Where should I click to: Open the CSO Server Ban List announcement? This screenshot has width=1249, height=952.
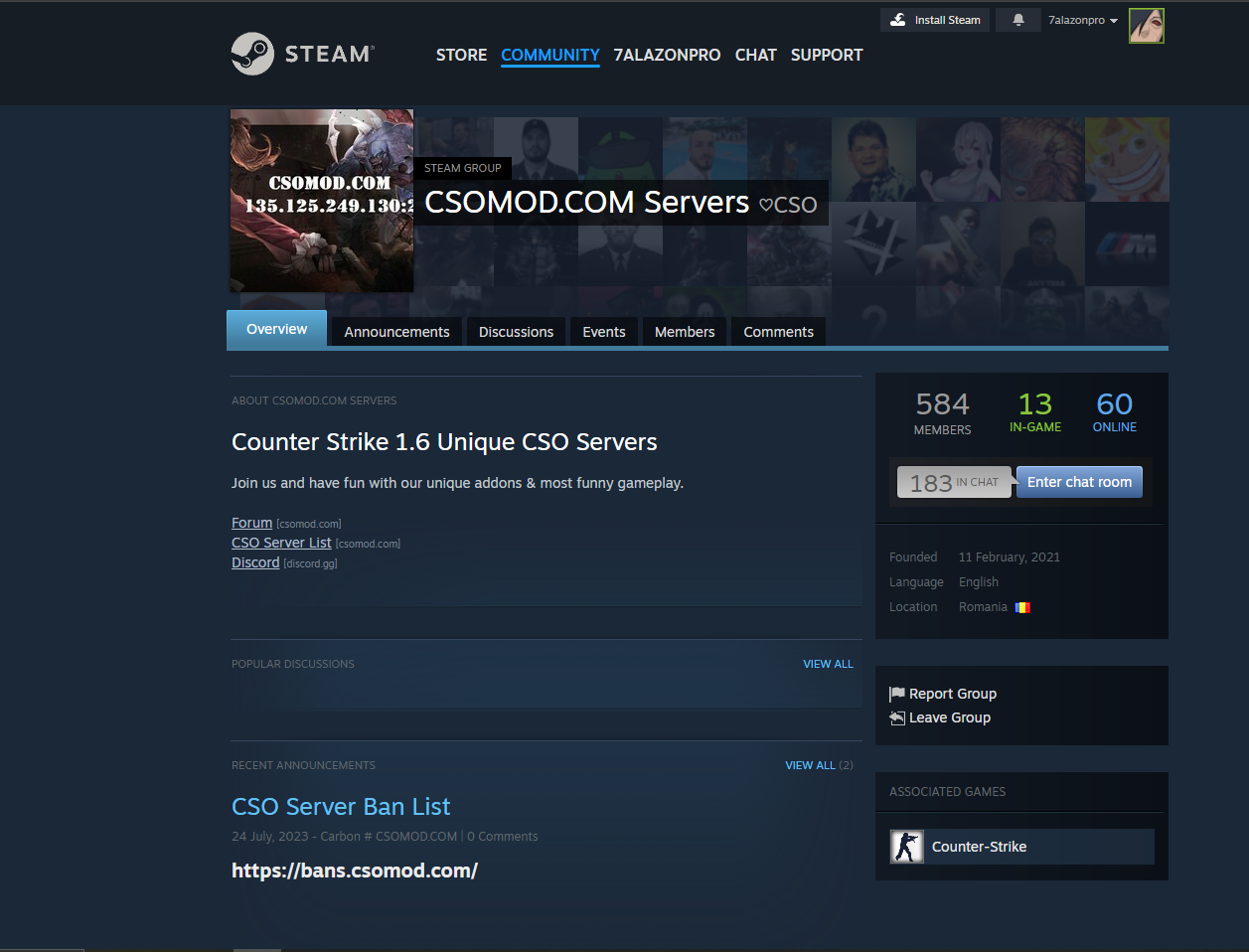(341, 806)
